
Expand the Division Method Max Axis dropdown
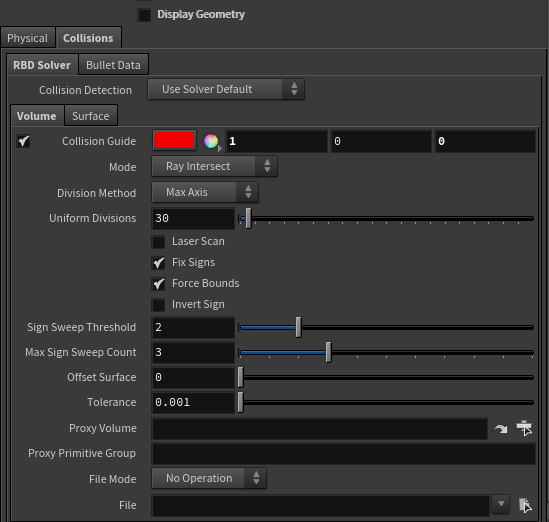pos(205,192)
